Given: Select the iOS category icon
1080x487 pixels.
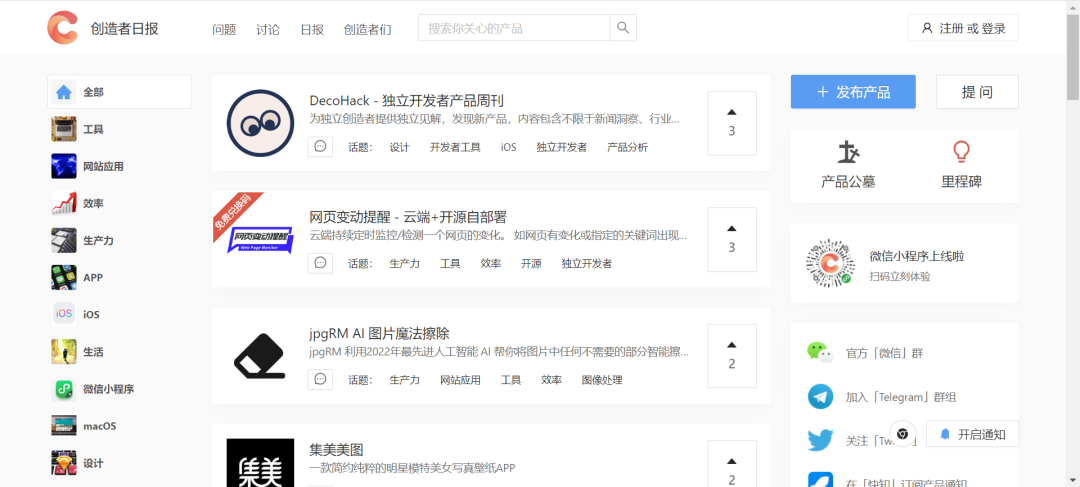Looking at the screenshot, I should coord(64,314).
